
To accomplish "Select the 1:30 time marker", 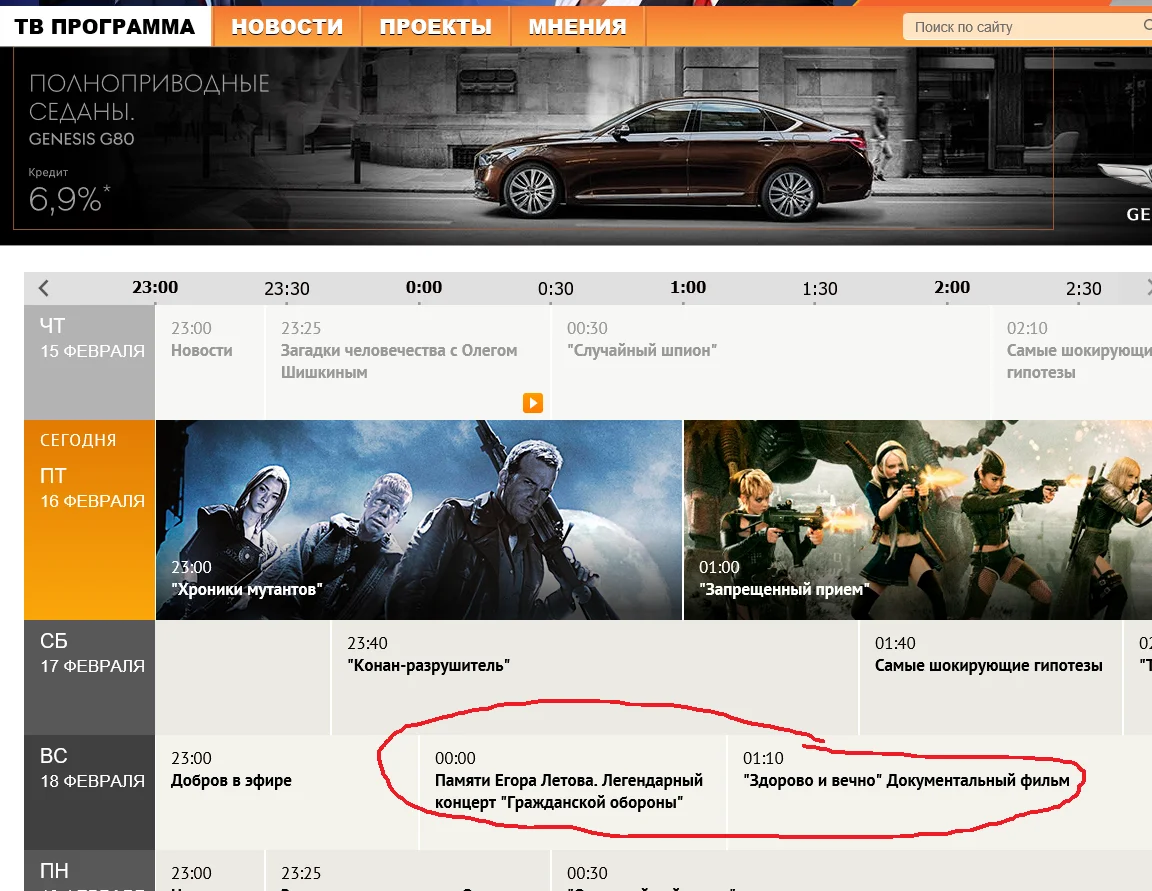I will (x=819, y=289).
